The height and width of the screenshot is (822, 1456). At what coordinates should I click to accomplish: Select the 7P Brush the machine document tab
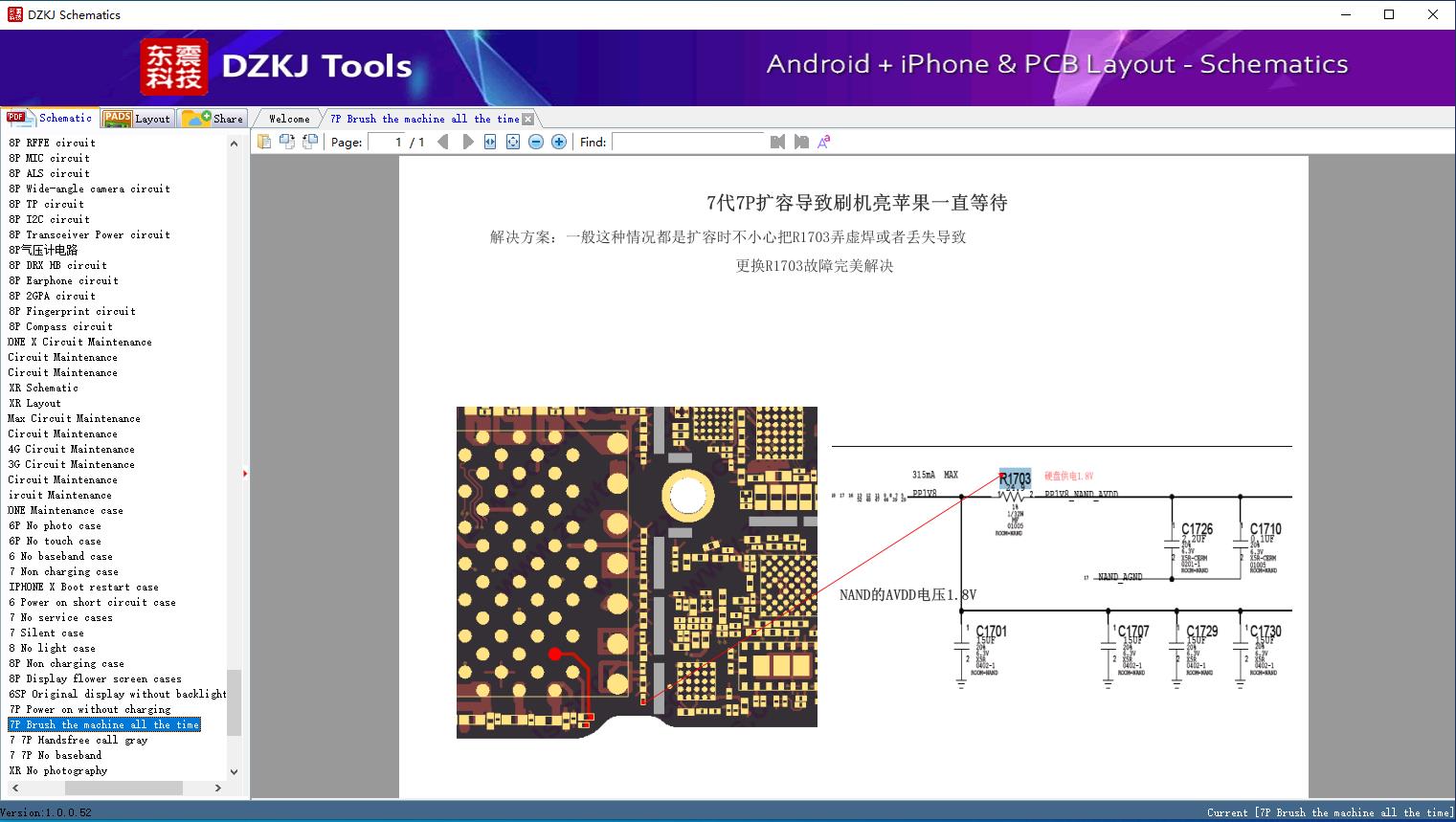click(425, 119)
